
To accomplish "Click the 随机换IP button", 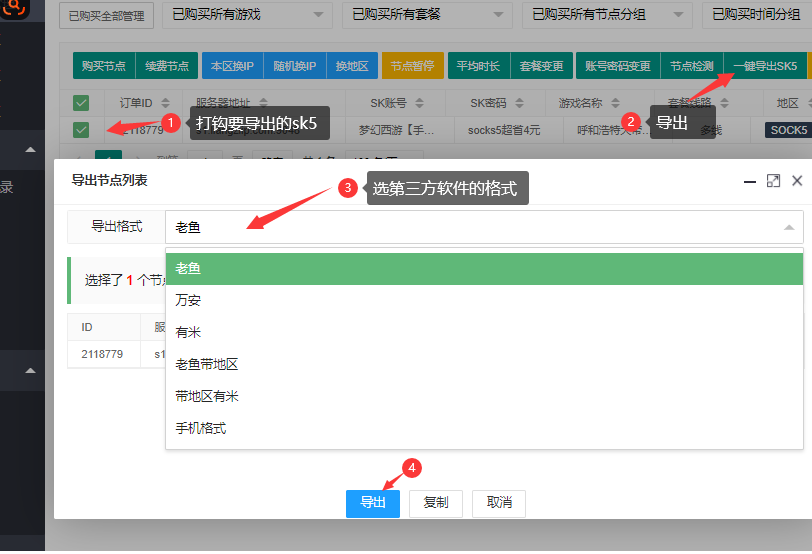I will (x=295, y=66).
